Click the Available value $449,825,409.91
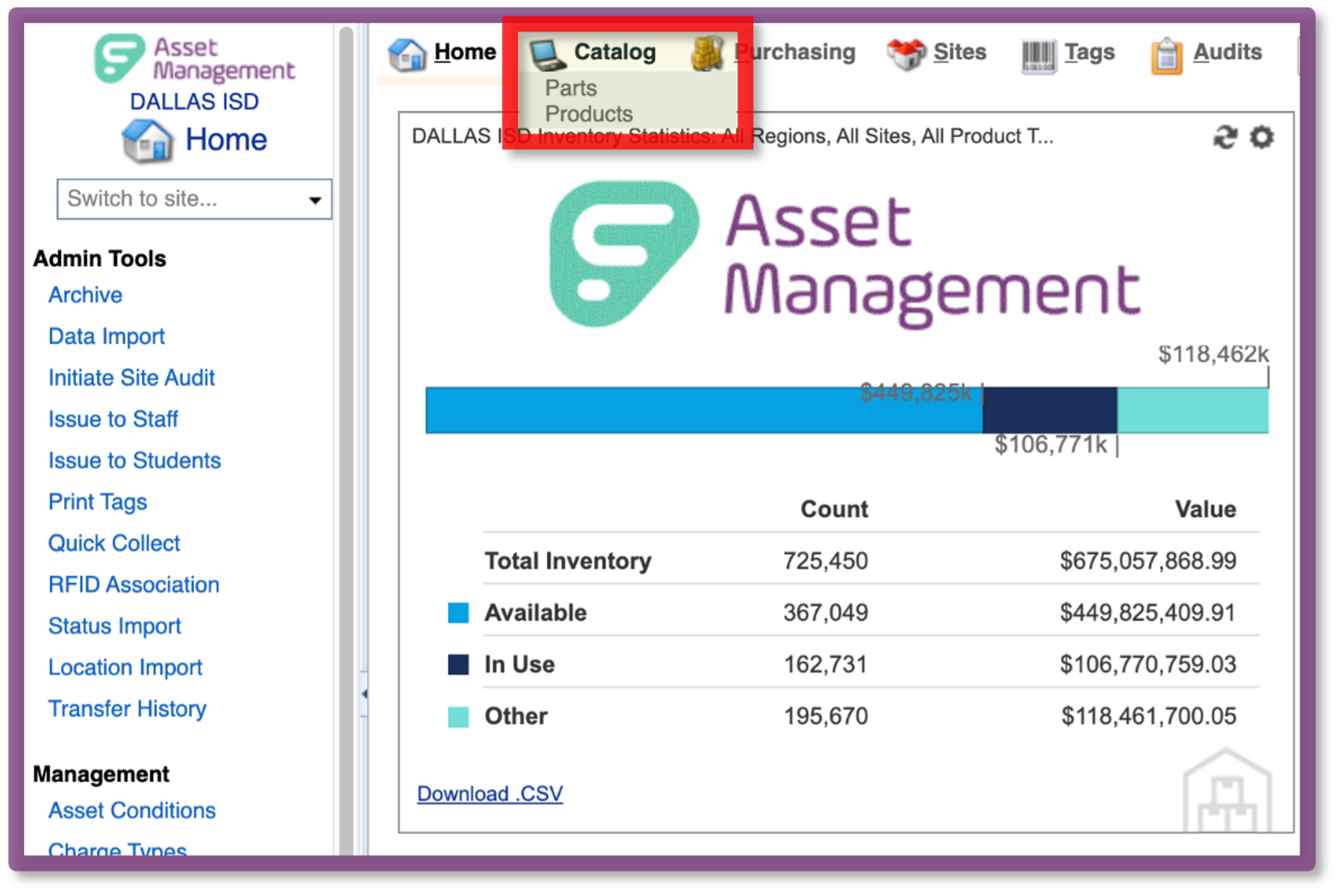This screenshot has width=1343, height=896. click(1147, 613)
